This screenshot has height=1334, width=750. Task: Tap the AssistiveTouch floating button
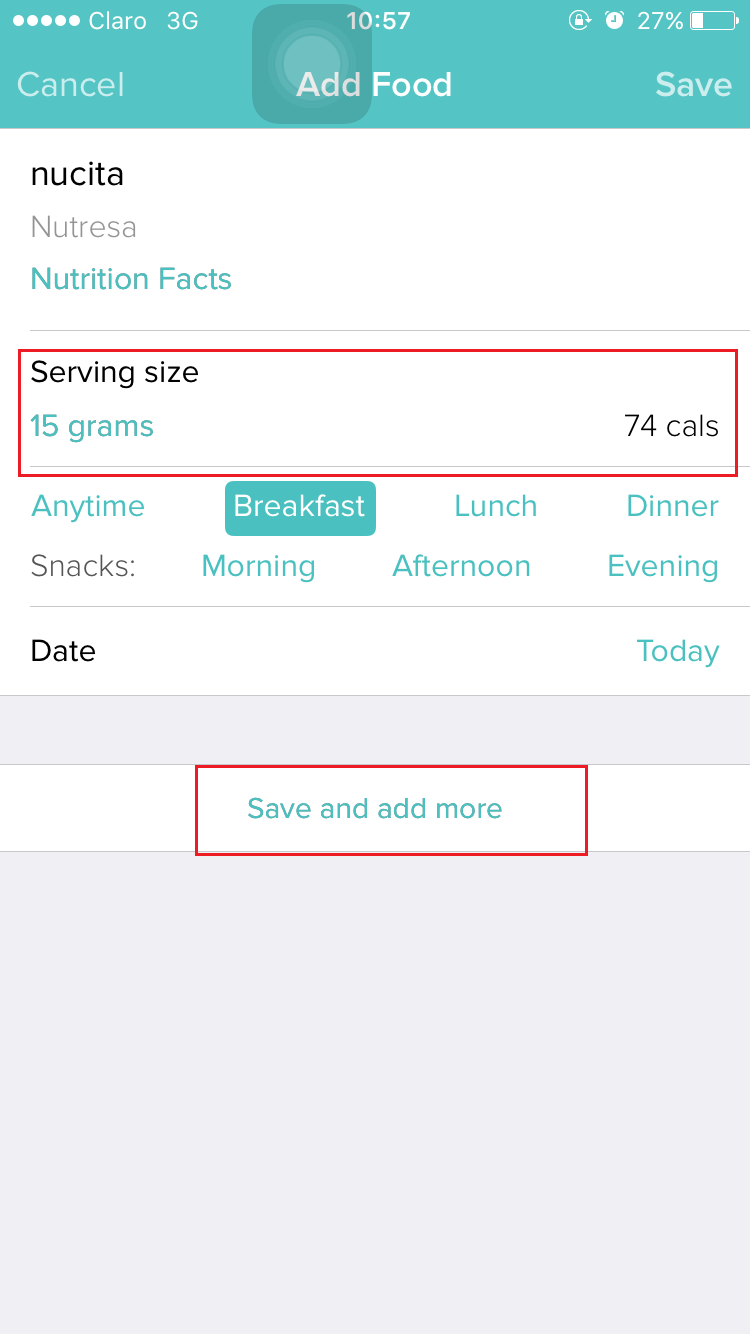point(312,64)
